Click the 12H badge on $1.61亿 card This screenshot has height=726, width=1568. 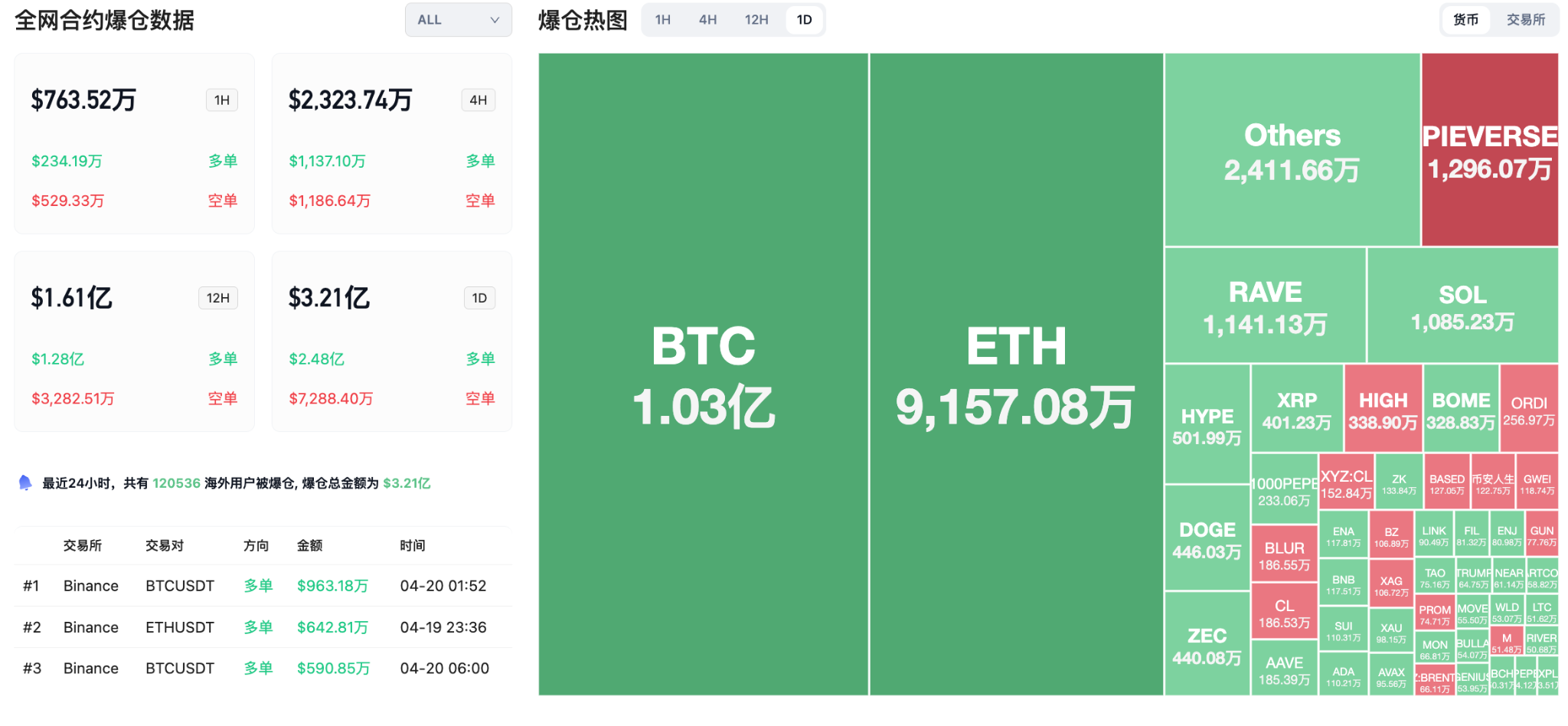point(218,298)
